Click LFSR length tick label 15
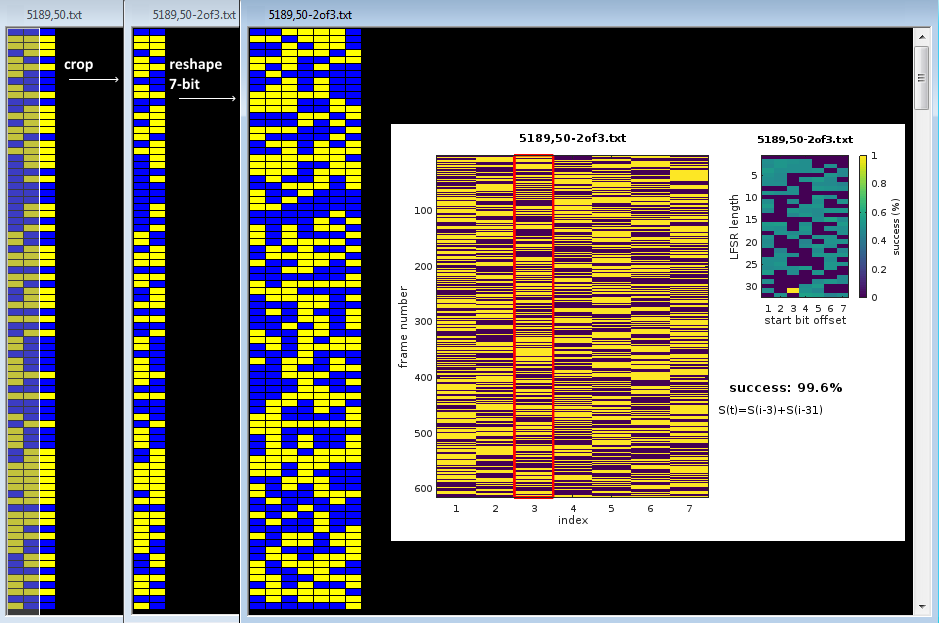 [x=751, y=219]
